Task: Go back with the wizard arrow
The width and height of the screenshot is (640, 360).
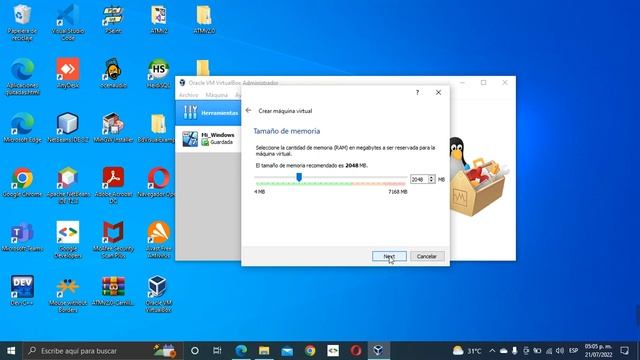Action: [x=248, y=111]
